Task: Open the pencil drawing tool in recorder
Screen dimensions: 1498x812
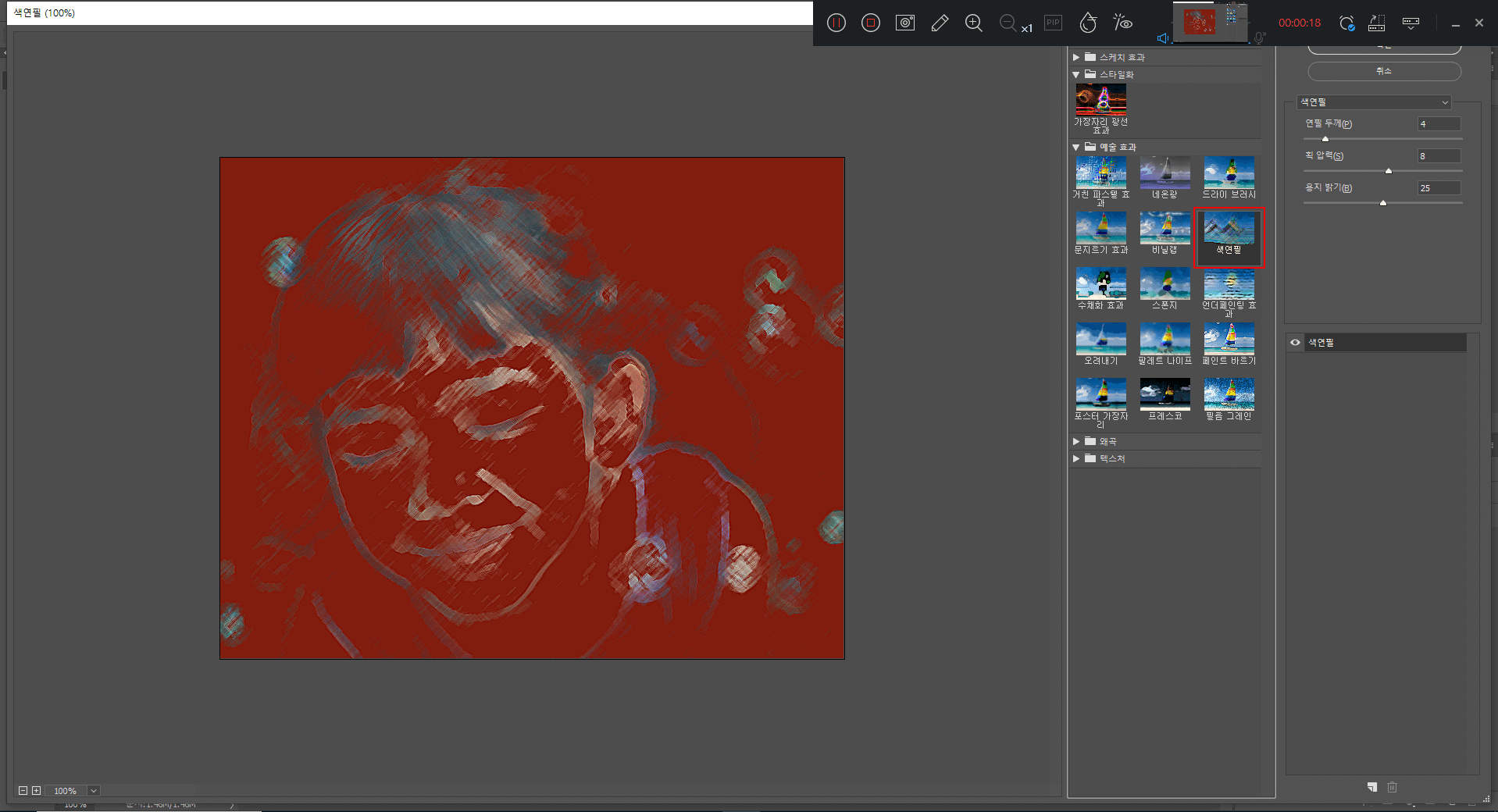Action: tap(940, 23)
